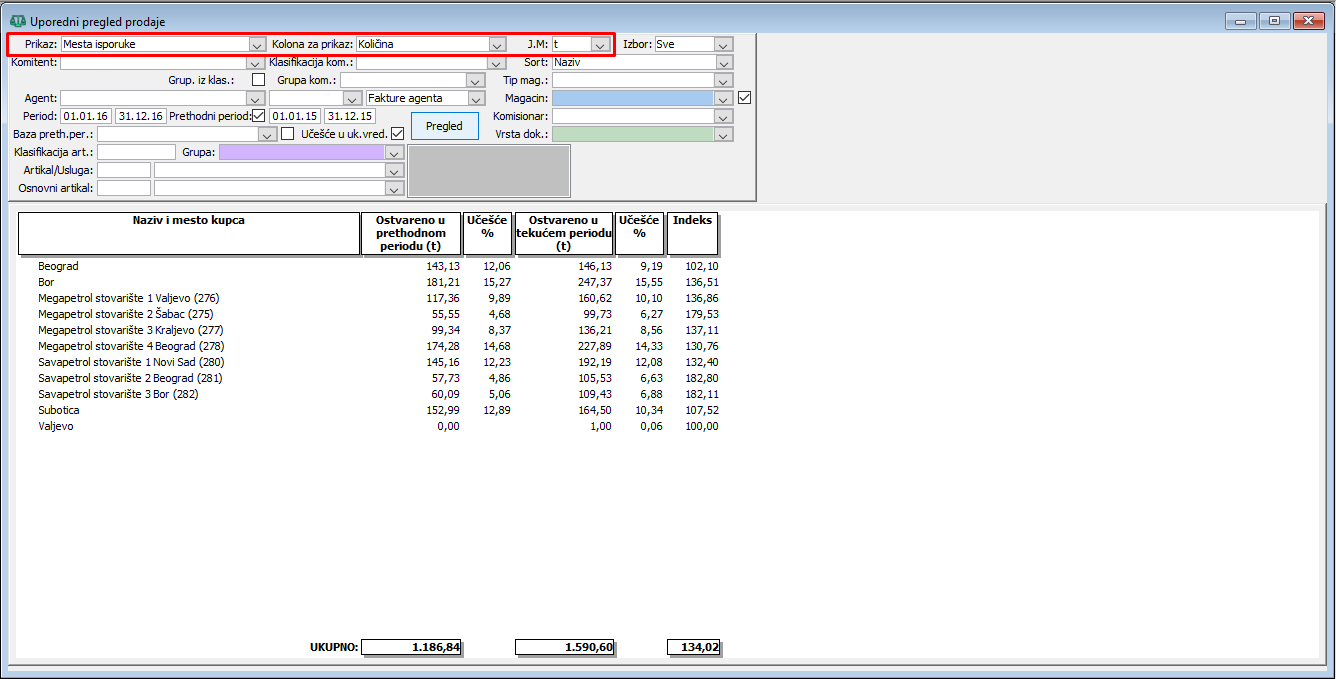Click the UKUPNO current period total 1.590,60
1336x679 pixels.
[x=565, y=647]
